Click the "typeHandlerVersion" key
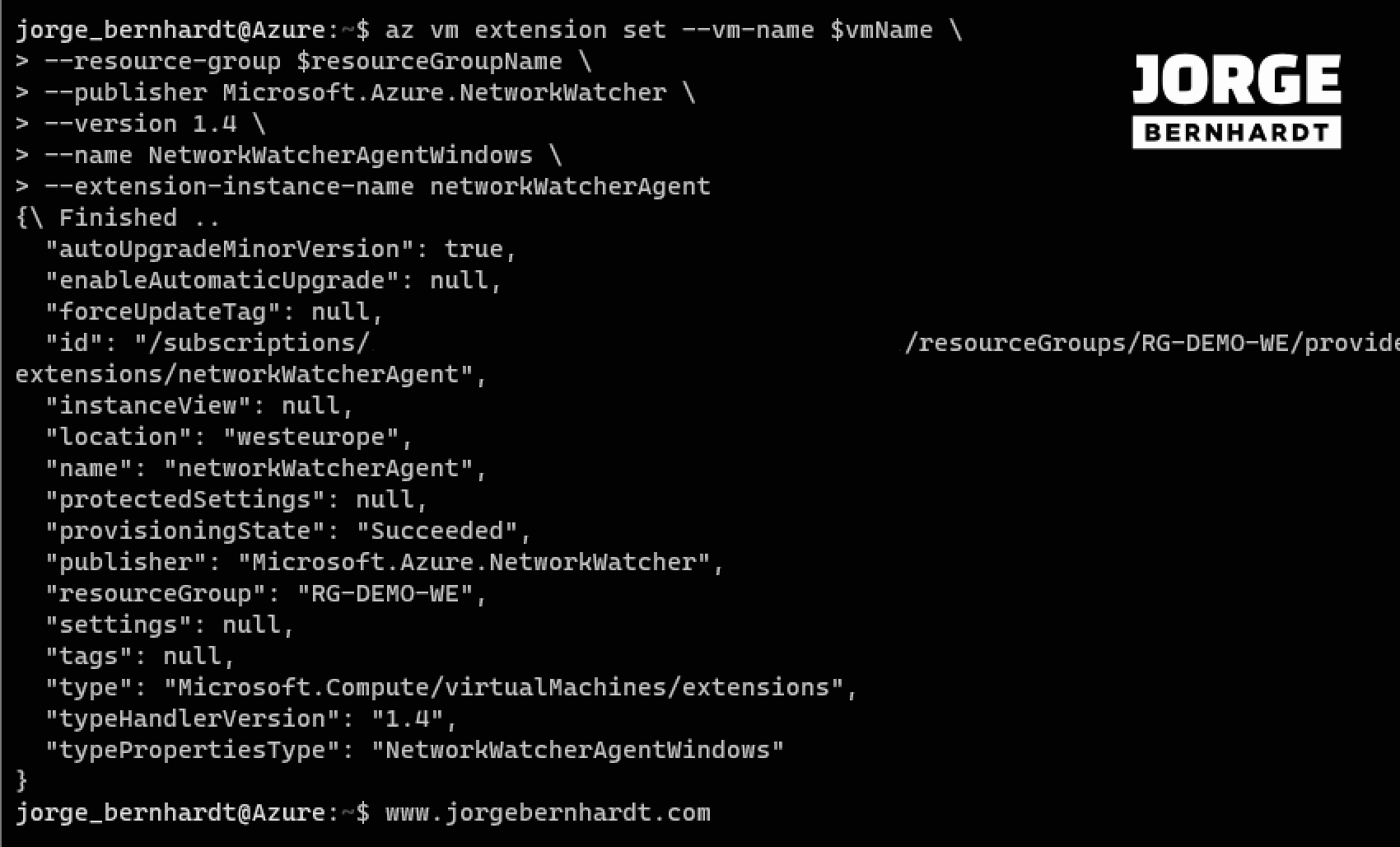The image size is (1400, 847). [192, 719]
